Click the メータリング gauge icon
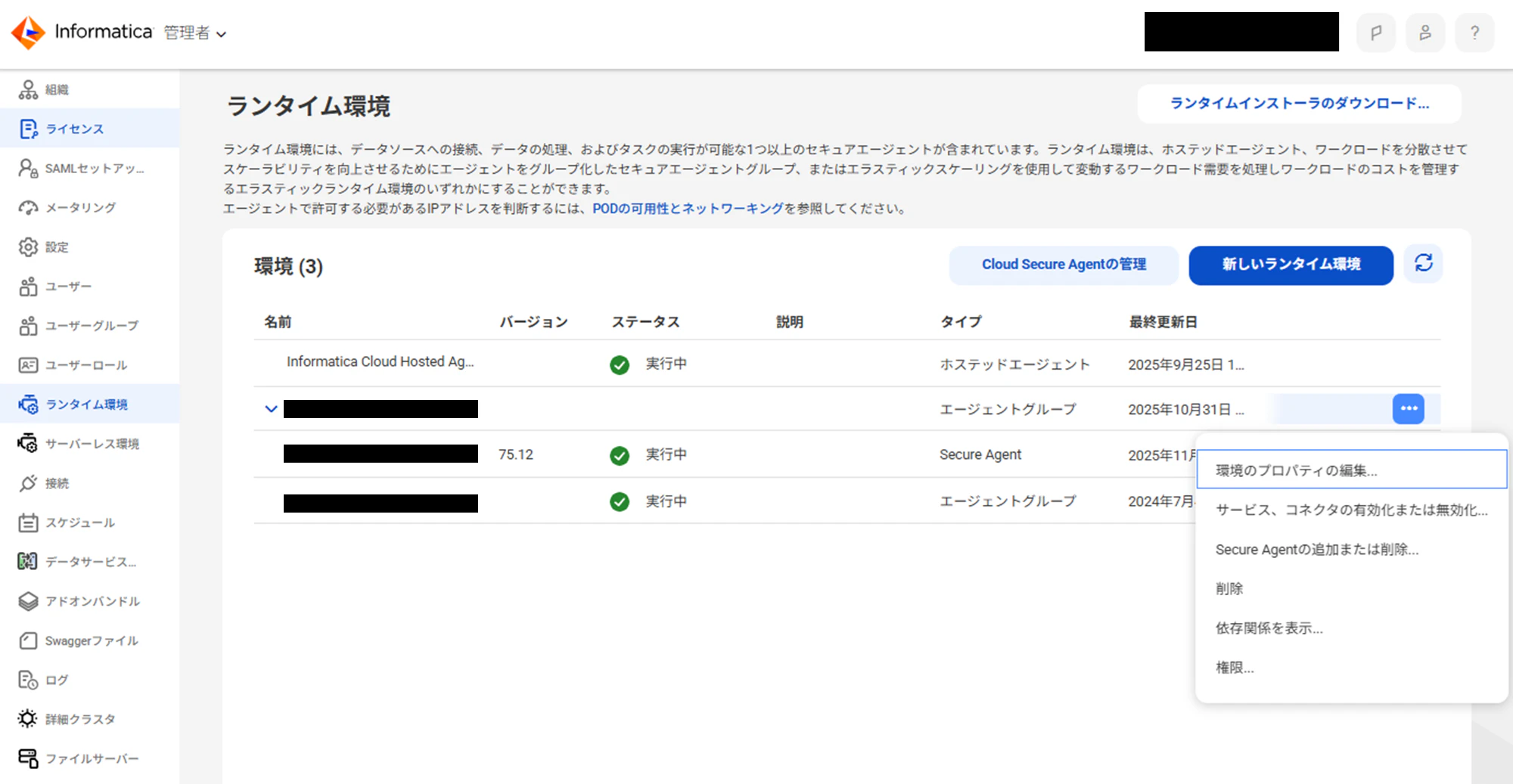The width and height of the screenshot is (1513, 784). pos(28,208)
